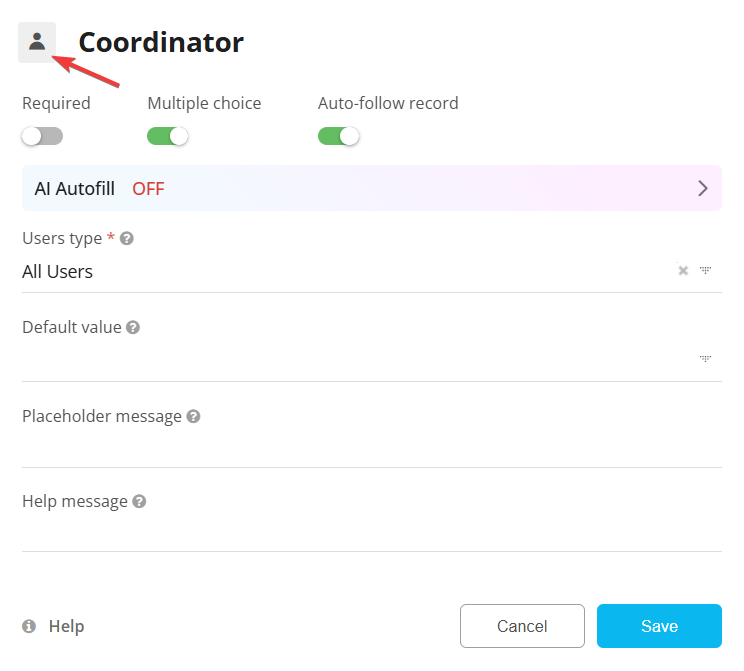Click the help icon next to Users type

(x=127, y=239)
